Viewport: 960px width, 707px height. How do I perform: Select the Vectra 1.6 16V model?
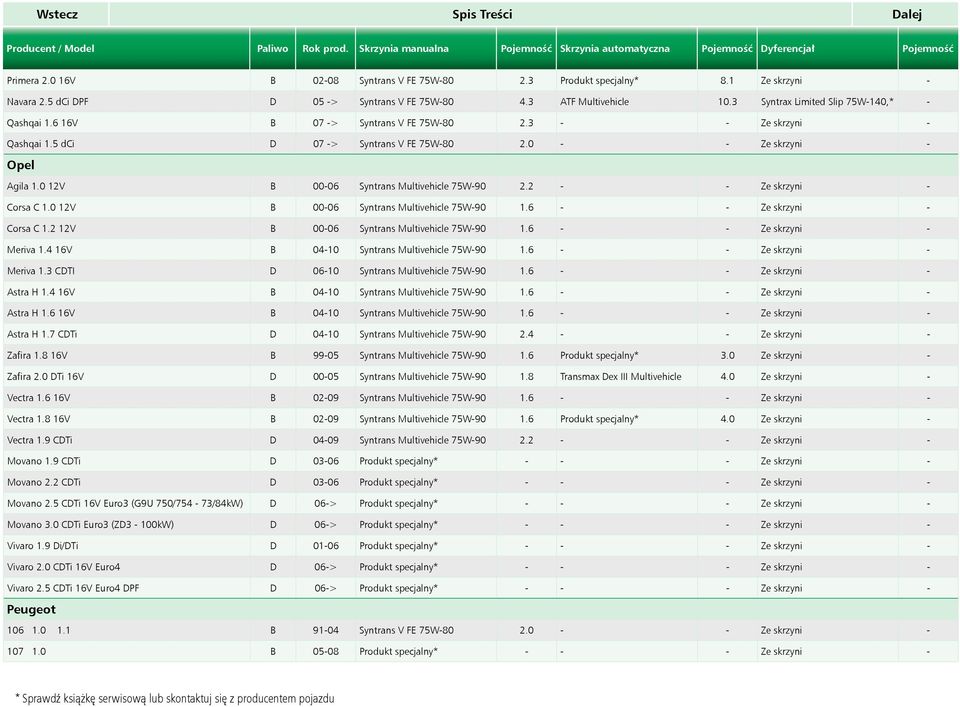point(39,398)
